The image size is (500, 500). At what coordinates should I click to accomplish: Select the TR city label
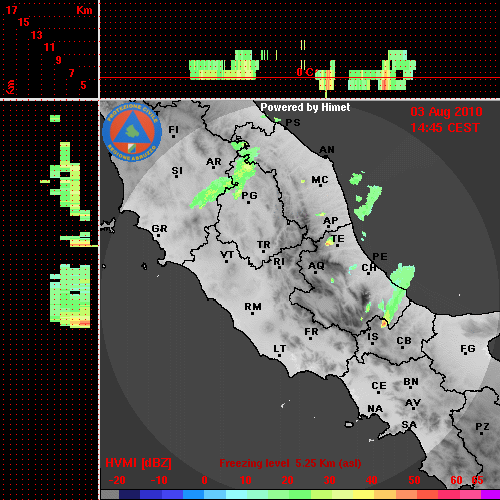tap(263, 245)
